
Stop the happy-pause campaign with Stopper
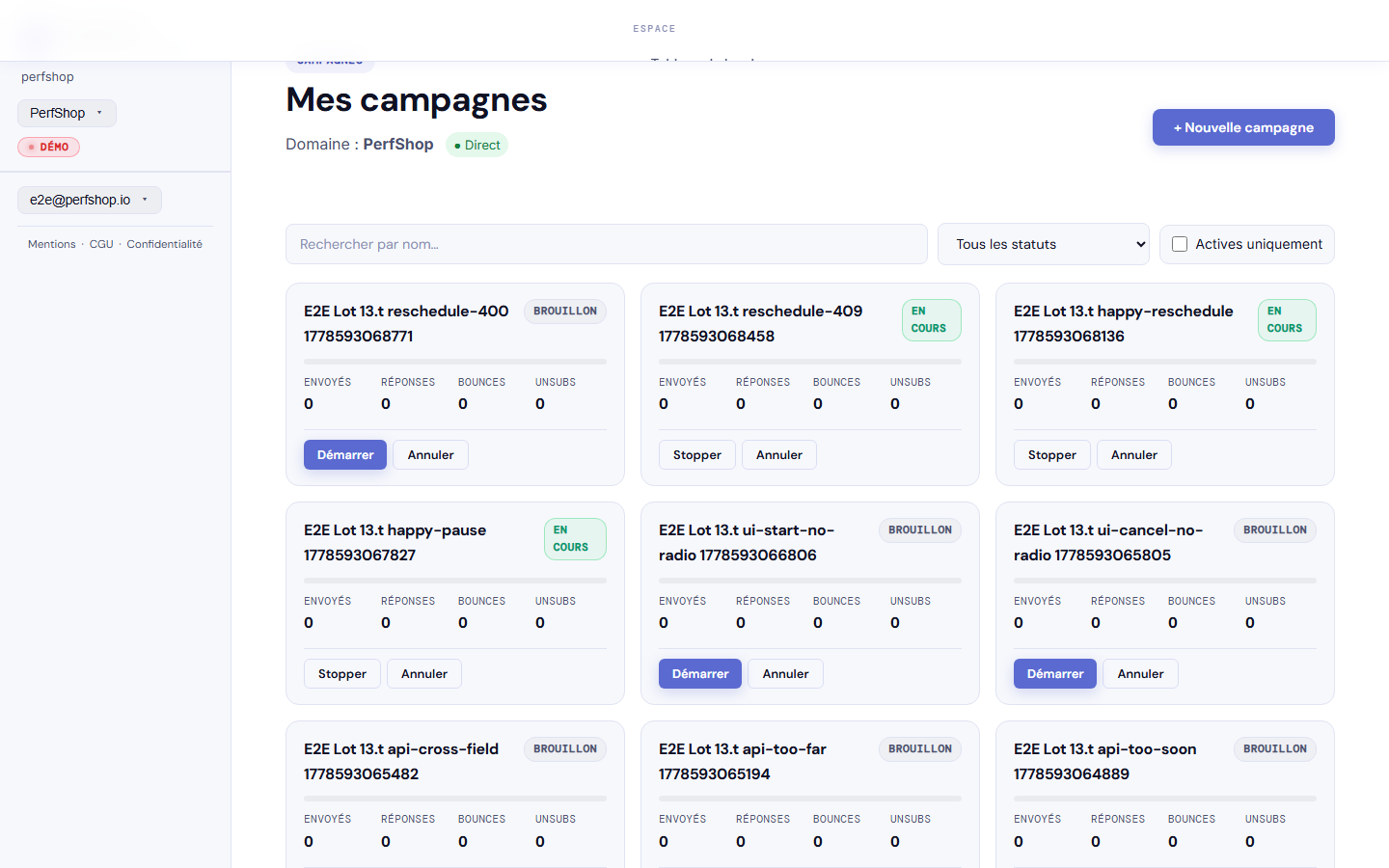pos(342,674)
